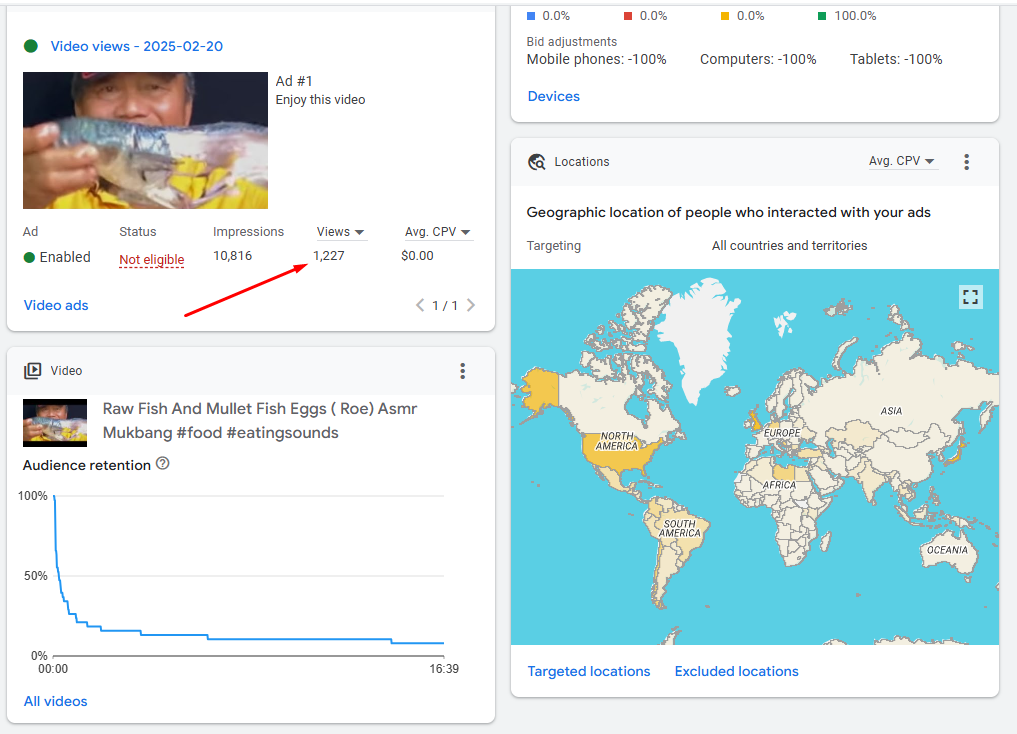This screenshot has height=734, width=1017.
Task: Click the Raw Fish video thumbnail
Action: tap(55, 422)
